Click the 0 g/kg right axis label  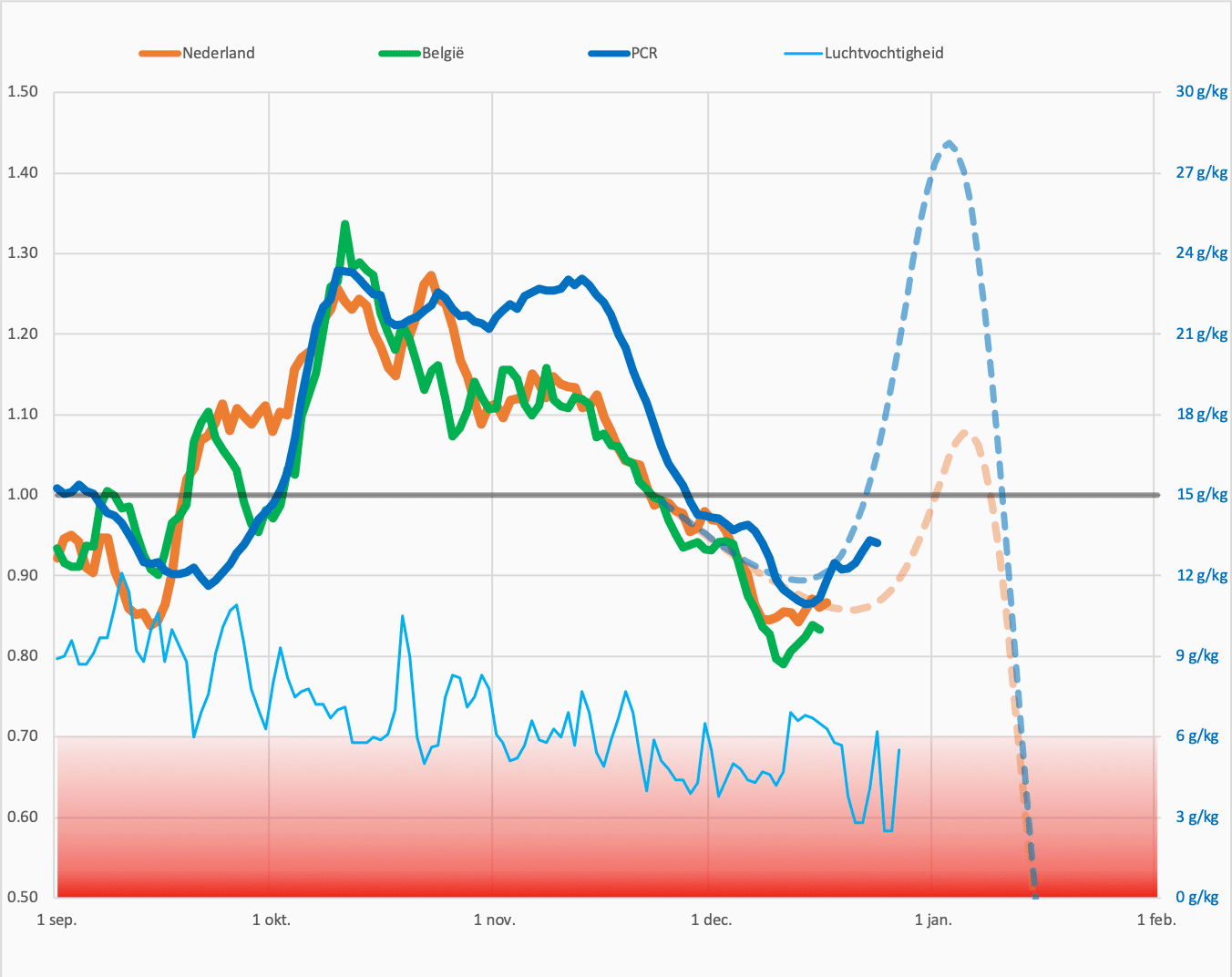click(x=1197, y=898)
